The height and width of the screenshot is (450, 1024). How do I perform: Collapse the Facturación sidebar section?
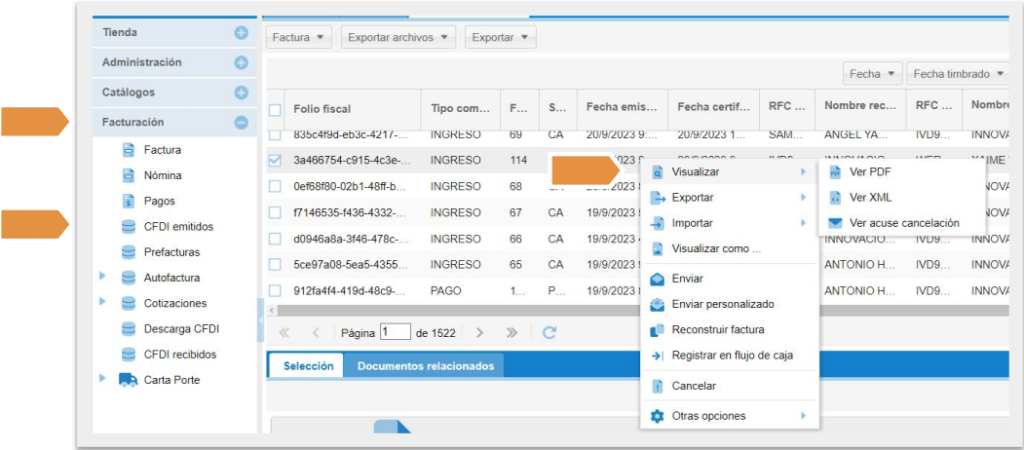[241, 124]
